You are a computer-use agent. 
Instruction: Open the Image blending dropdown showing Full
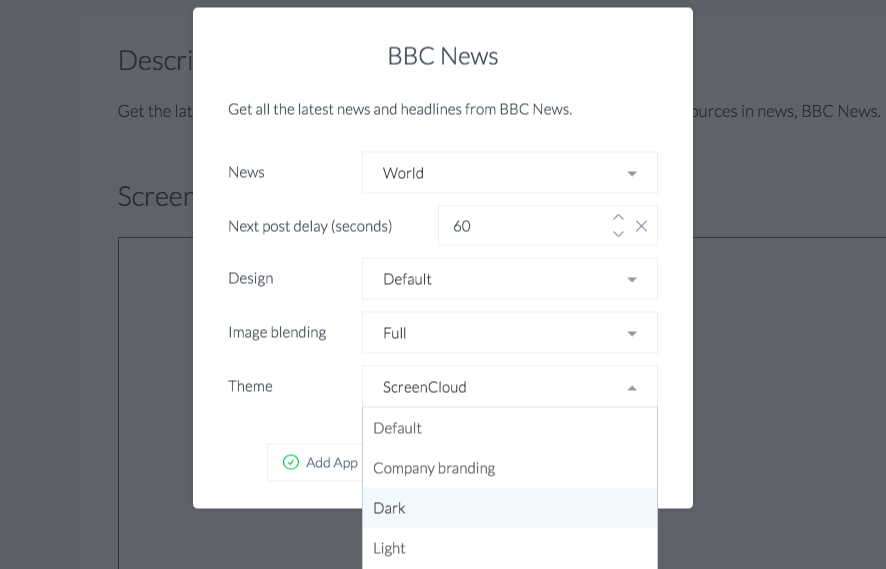[510, 333]
